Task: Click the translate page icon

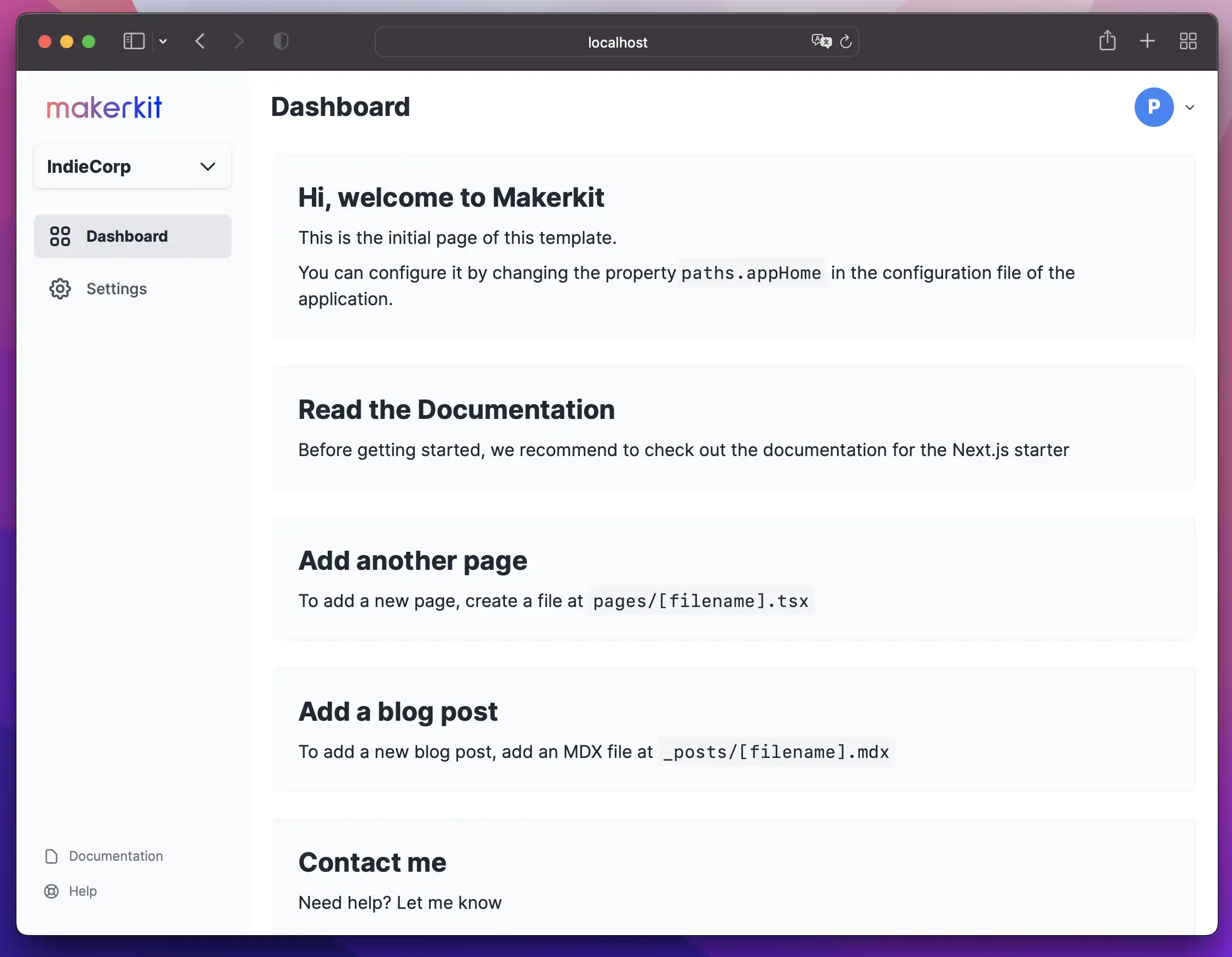Action: pos(821,41)
